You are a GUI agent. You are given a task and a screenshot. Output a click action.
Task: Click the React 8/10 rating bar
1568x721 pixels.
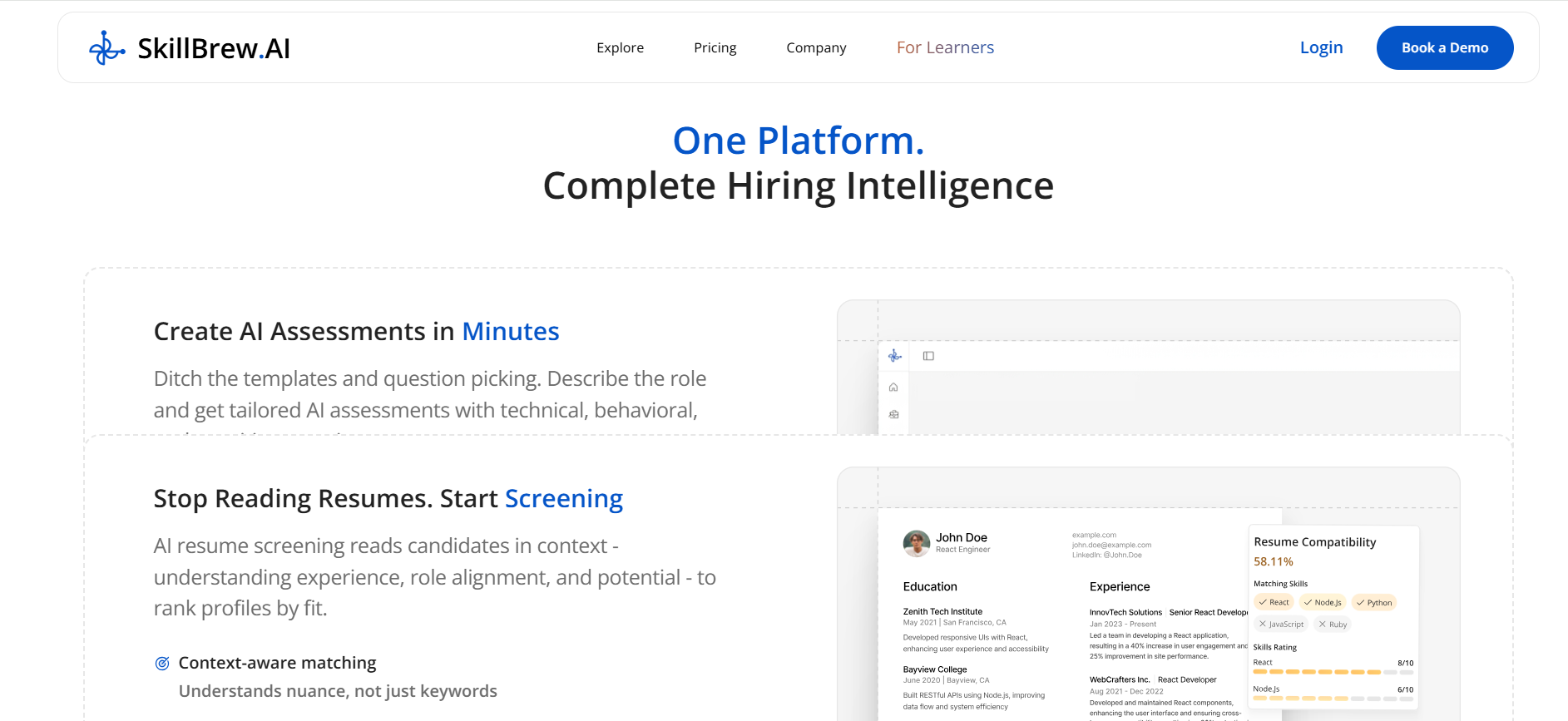1333,671
